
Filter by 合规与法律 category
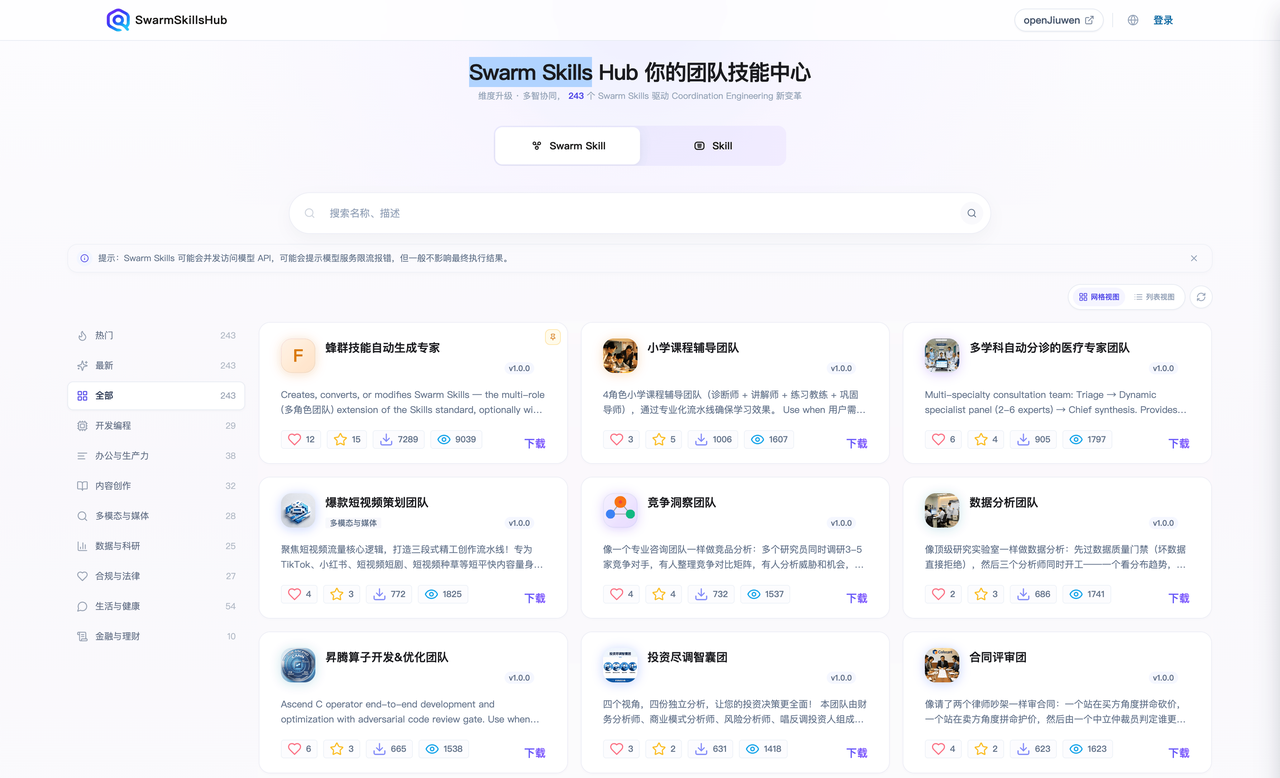click(x=156, y=576)
